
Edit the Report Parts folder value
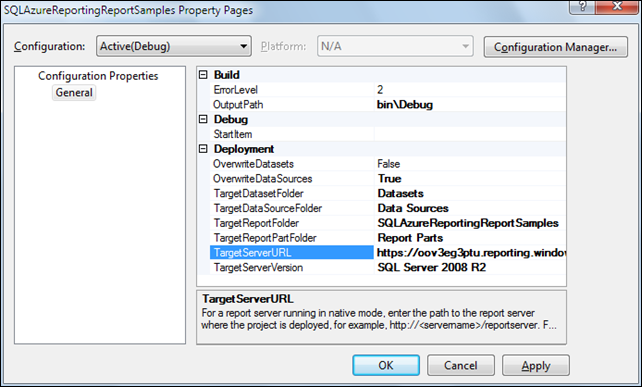point(470,238)
